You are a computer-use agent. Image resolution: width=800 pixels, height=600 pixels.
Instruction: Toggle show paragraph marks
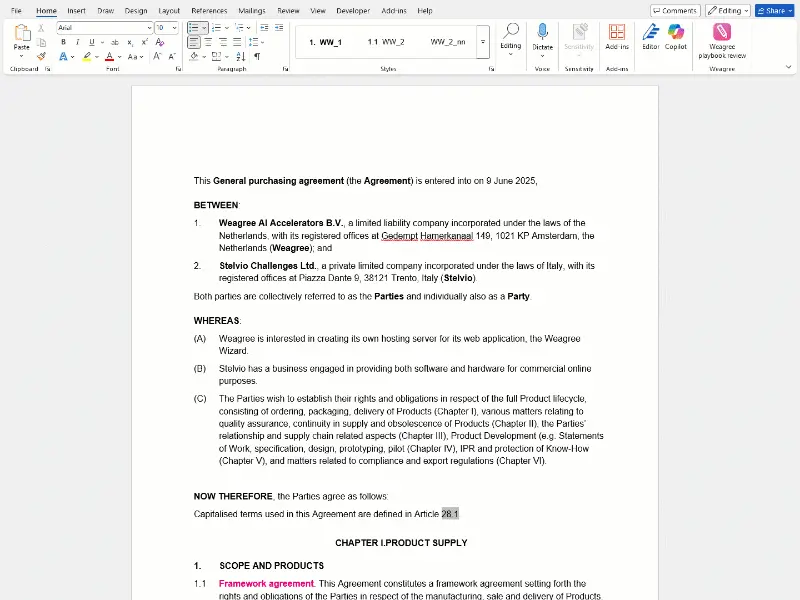pos(257,57)
